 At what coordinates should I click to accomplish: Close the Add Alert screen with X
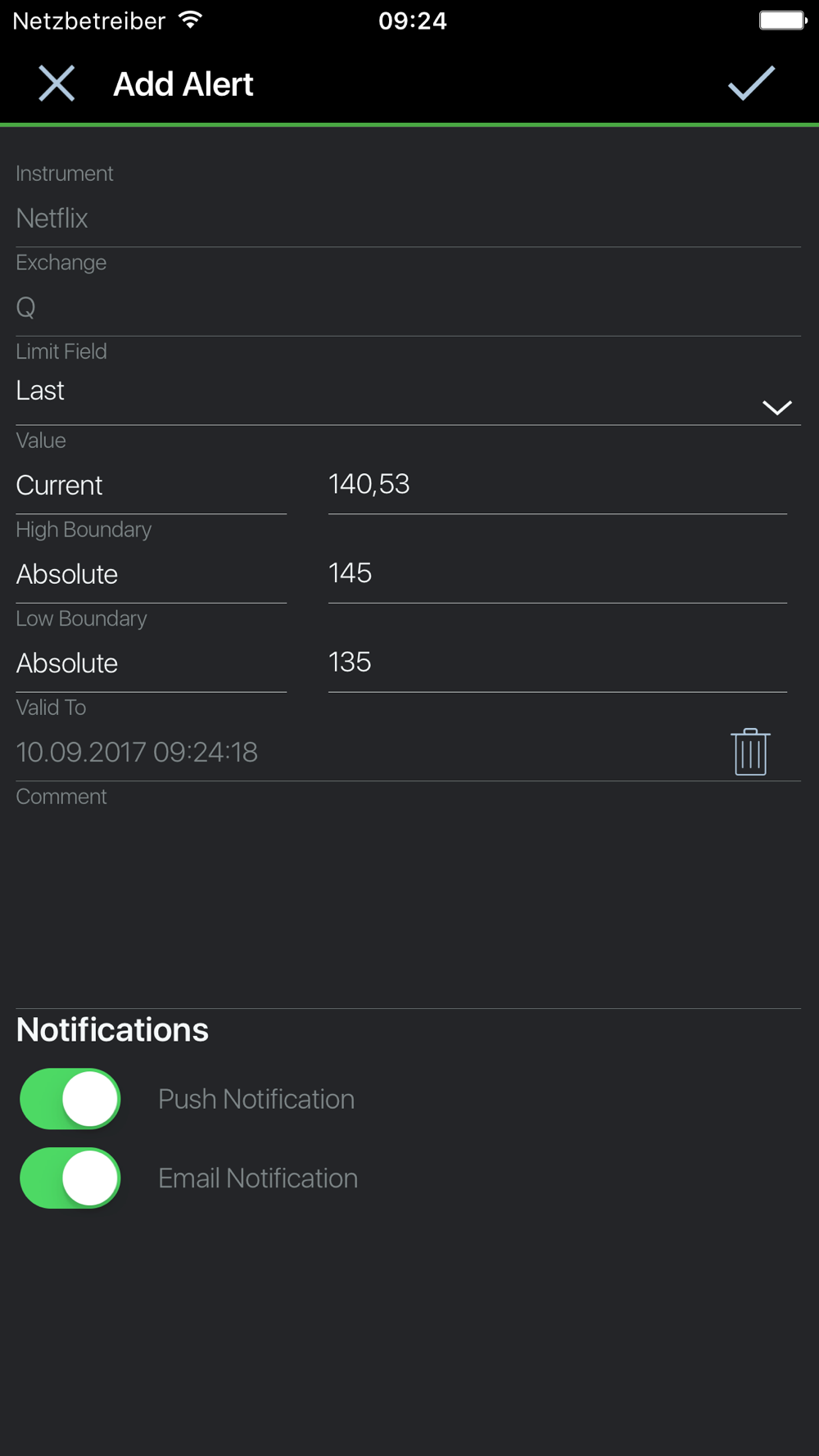click(x=57, y=84)
